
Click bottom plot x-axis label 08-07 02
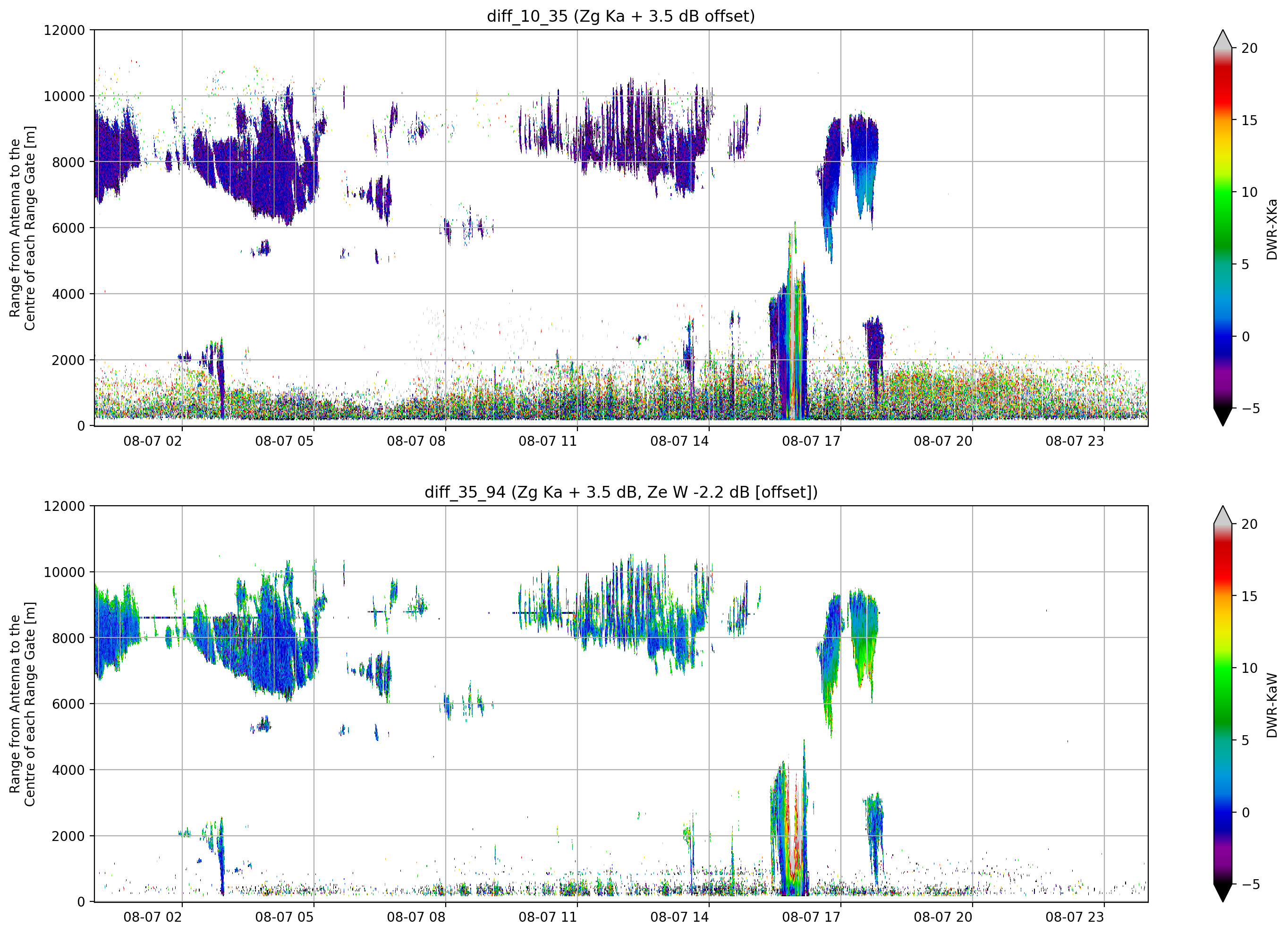(x=153, y=917)
